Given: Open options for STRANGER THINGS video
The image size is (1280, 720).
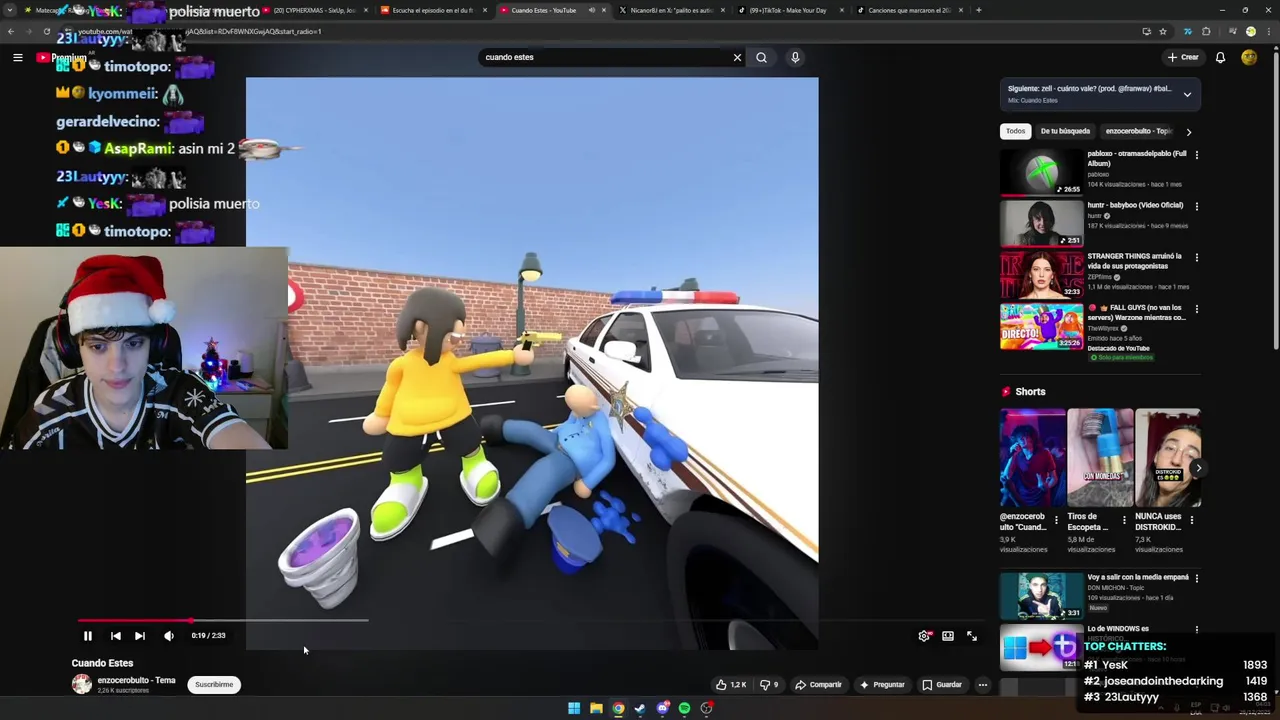Looking at the screenshot, I should point(1196,257).
